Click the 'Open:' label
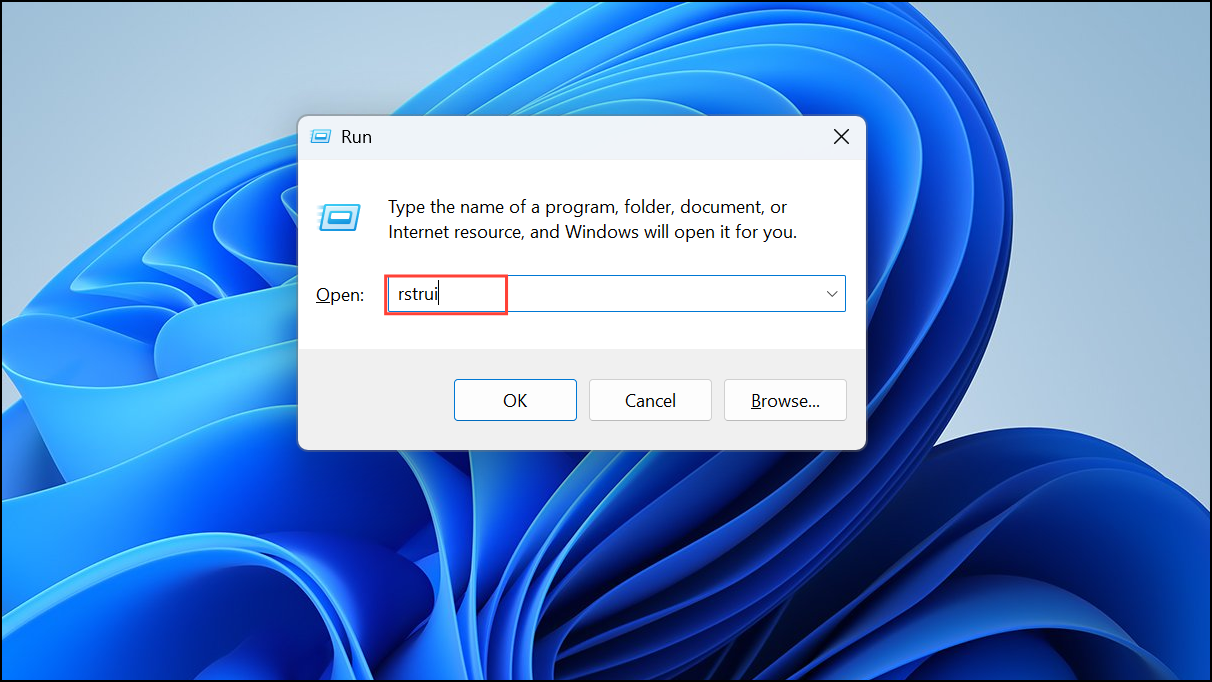This screenshot has width=1212, height=682. [x=340, y=294]
